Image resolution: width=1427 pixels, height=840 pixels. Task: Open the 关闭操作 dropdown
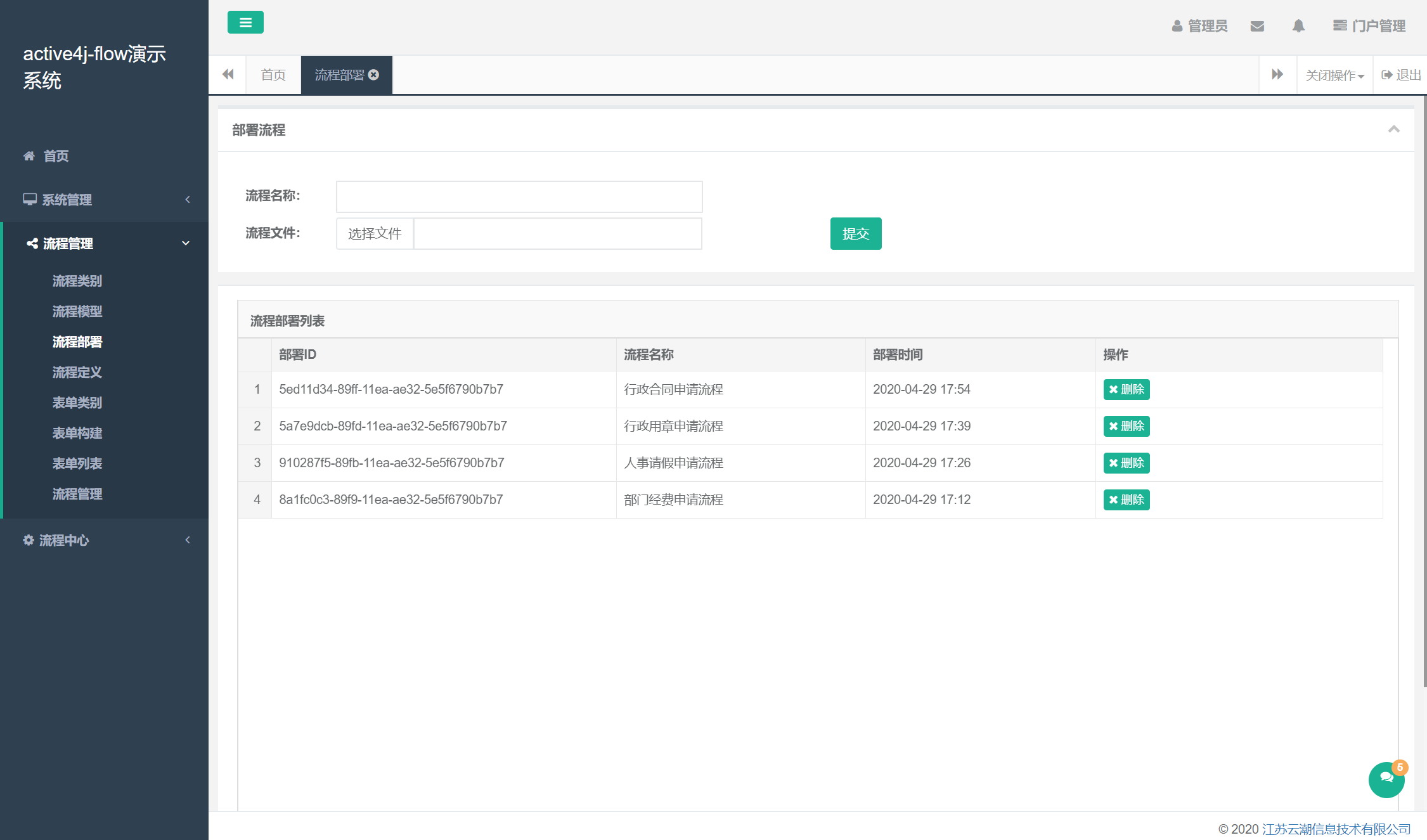tap(1334, 75)
